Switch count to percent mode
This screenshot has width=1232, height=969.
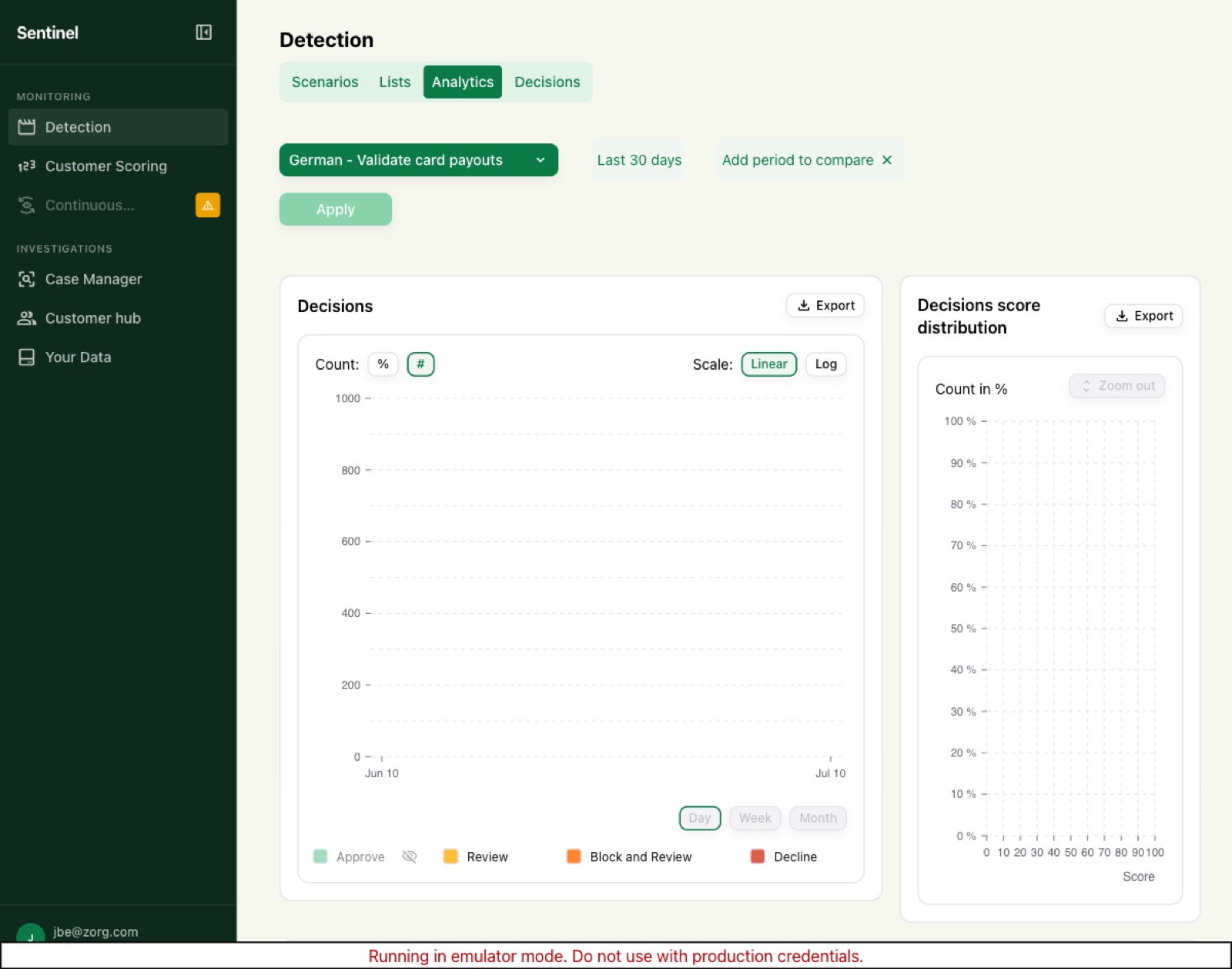(x=383, y=364)
